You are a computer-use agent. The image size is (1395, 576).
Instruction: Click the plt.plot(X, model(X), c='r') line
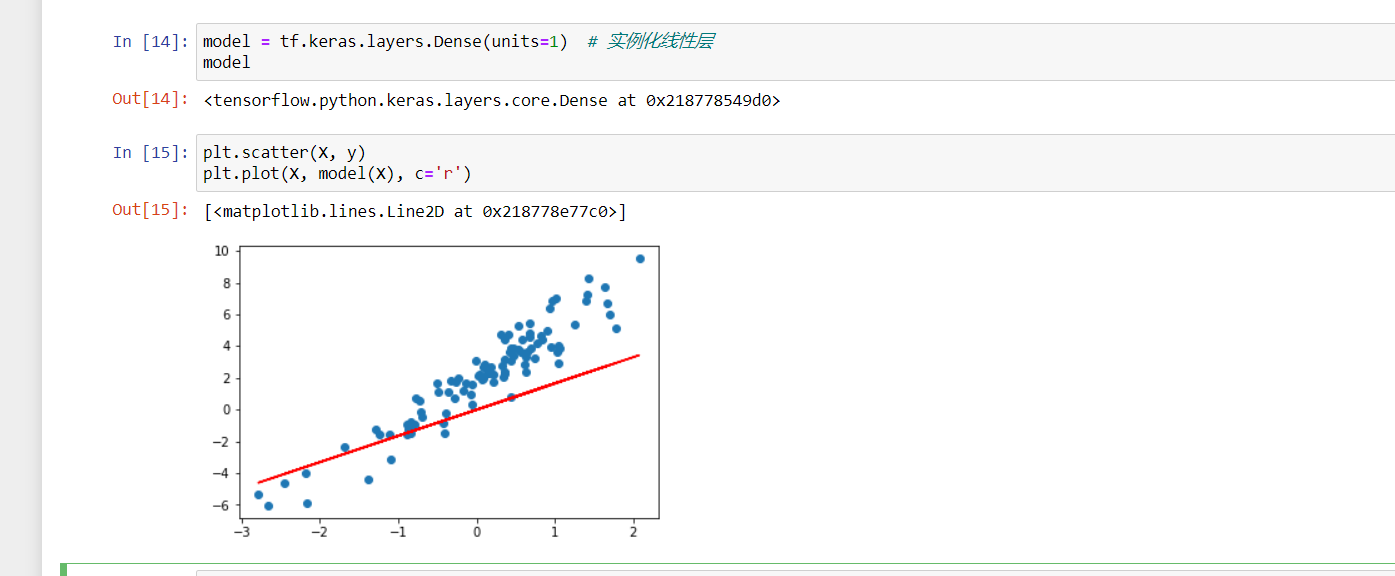pyautogui.click(x=337, y=174)
